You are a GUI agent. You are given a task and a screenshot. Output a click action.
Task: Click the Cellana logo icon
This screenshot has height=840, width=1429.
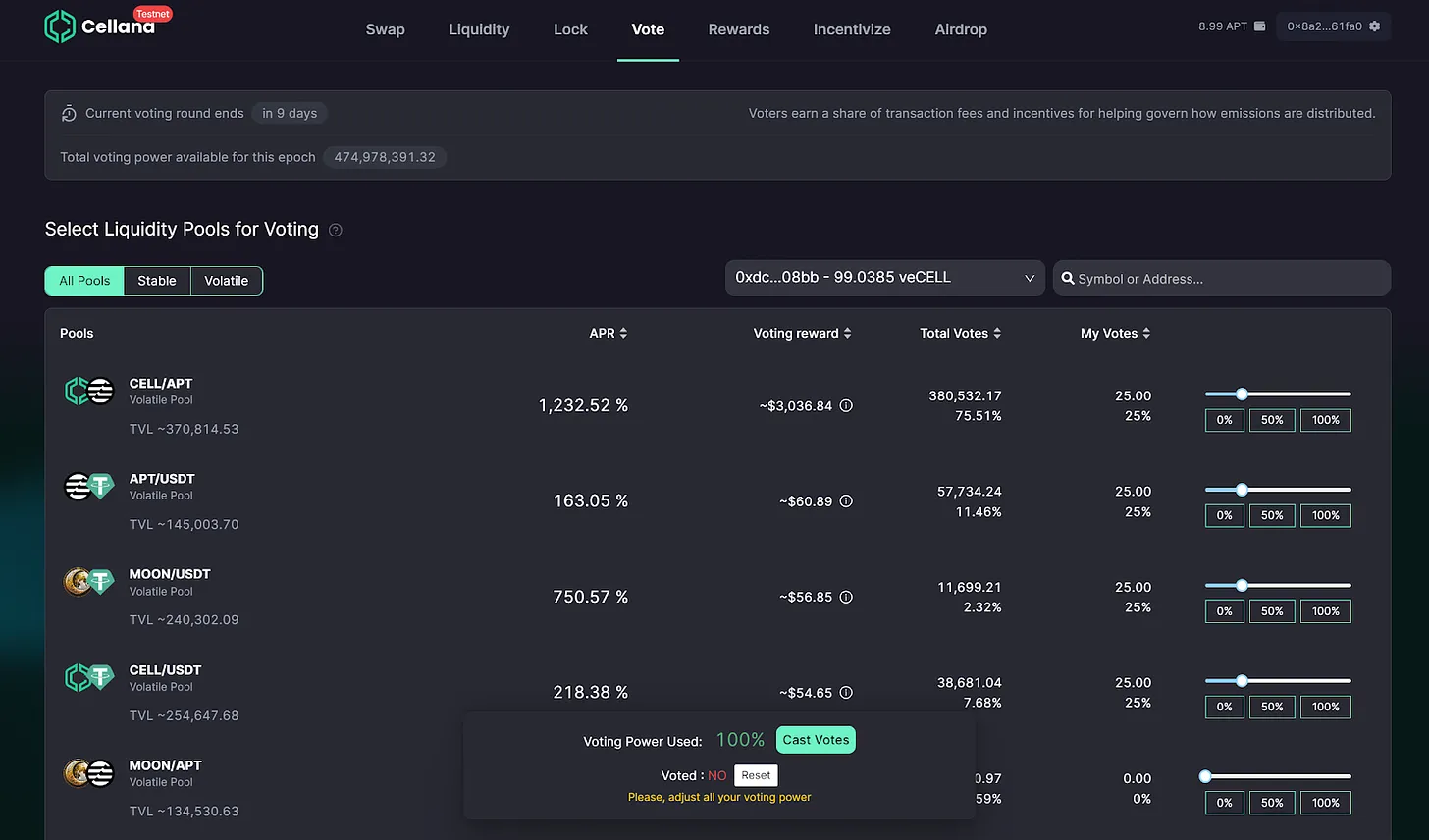pyautogui.click(x=60, y=26)
